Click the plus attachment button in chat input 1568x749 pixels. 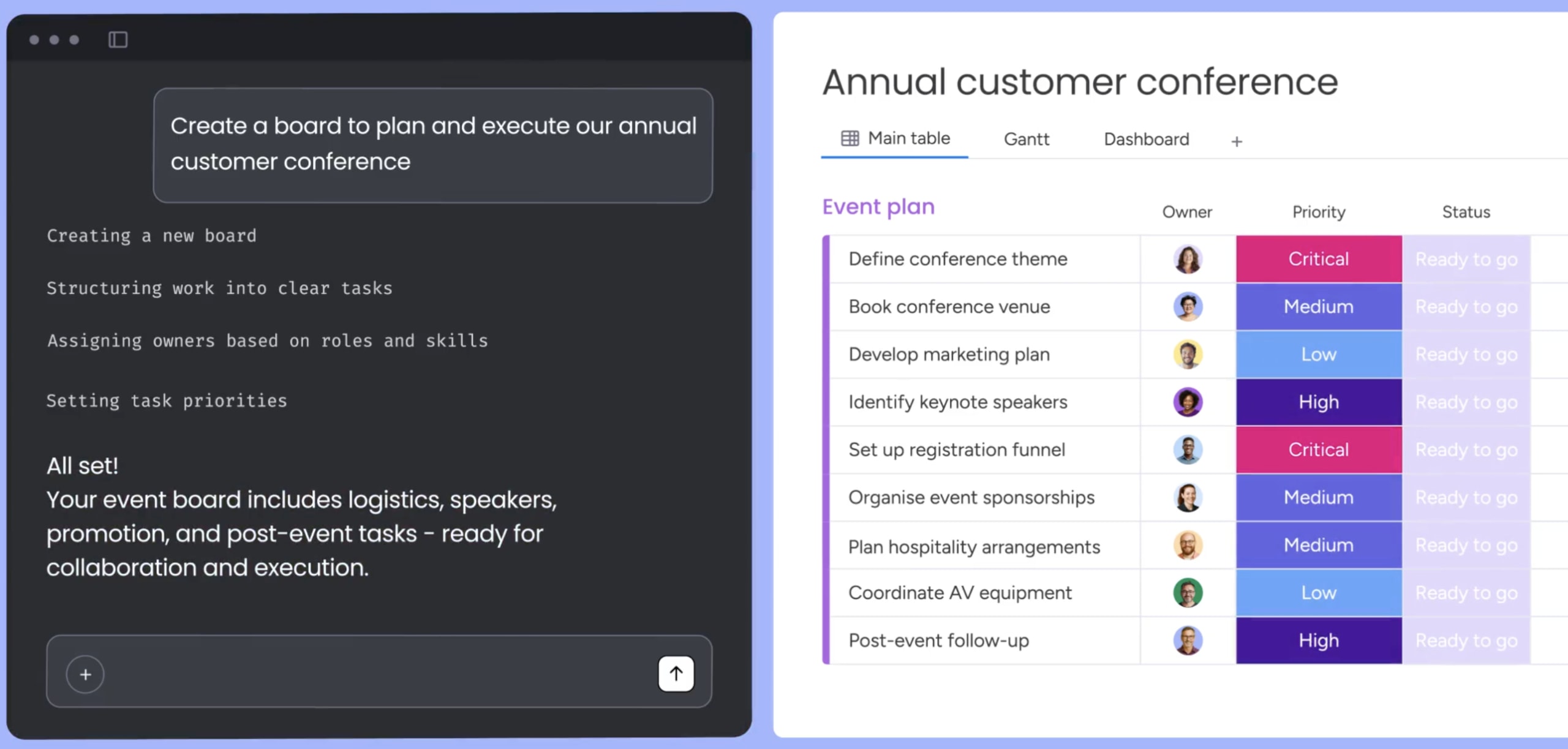[x=85, y=674]
